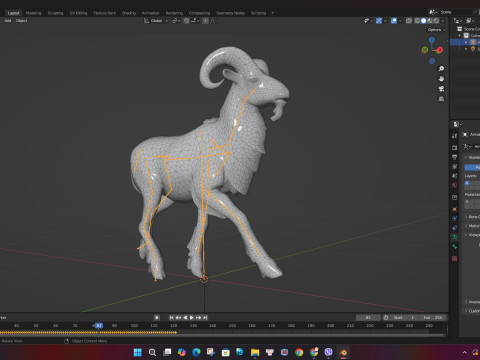Click the Windows Start button

pyautogui.click(x=138, y=352)
